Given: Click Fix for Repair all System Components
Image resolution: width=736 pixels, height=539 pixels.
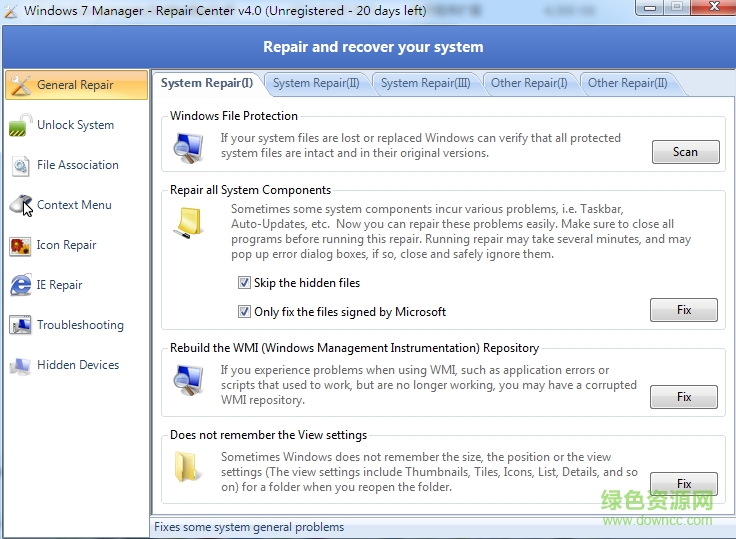Looking at the screenshot, I should [684, 310].
